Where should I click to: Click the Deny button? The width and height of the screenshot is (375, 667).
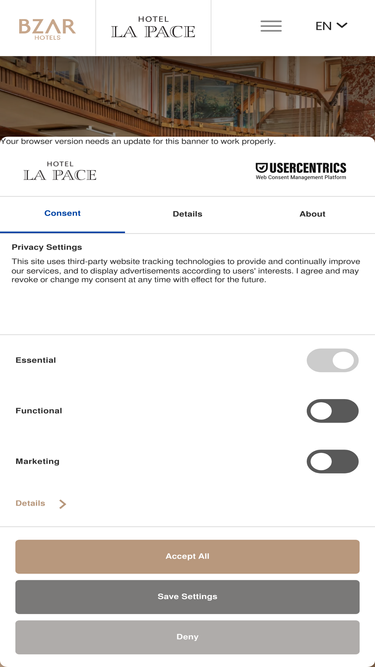[188, 637]
